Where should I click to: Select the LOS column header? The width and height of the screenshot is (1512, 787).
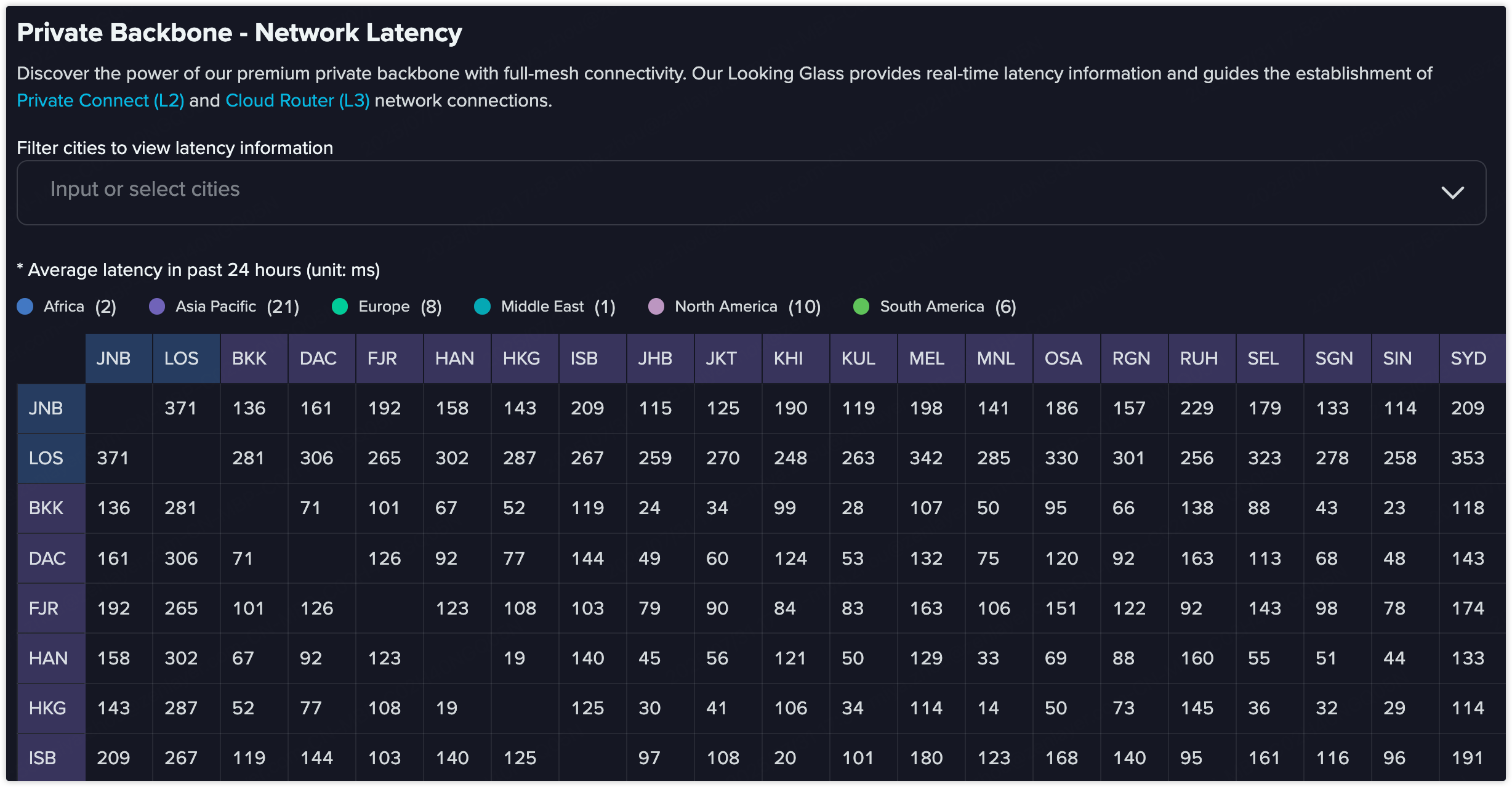182,358
